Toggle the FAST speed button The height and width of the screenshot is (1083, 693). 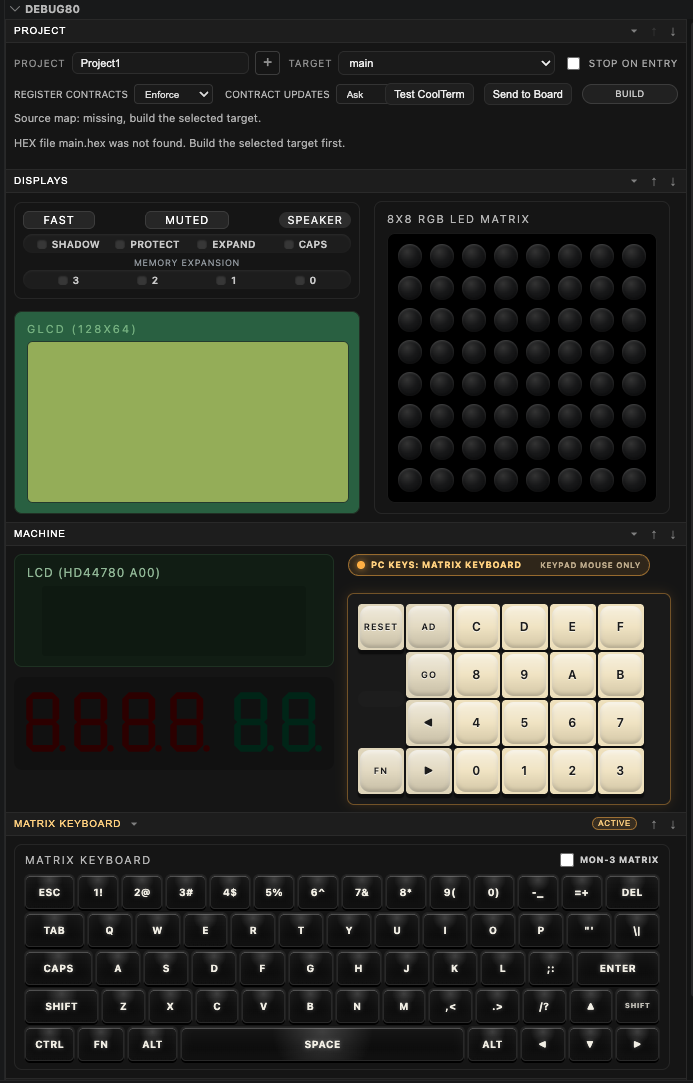[59, 220]
